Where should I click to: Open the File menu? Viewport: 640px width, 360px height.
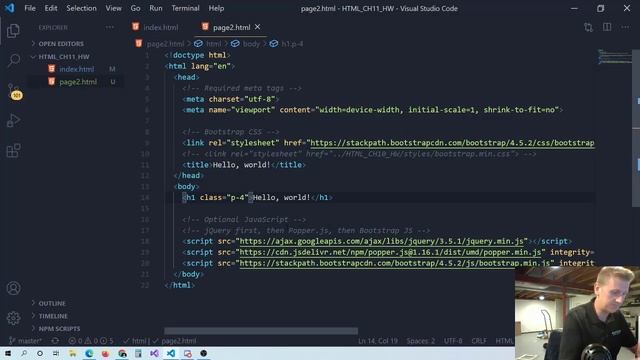[x=30, y=8]
